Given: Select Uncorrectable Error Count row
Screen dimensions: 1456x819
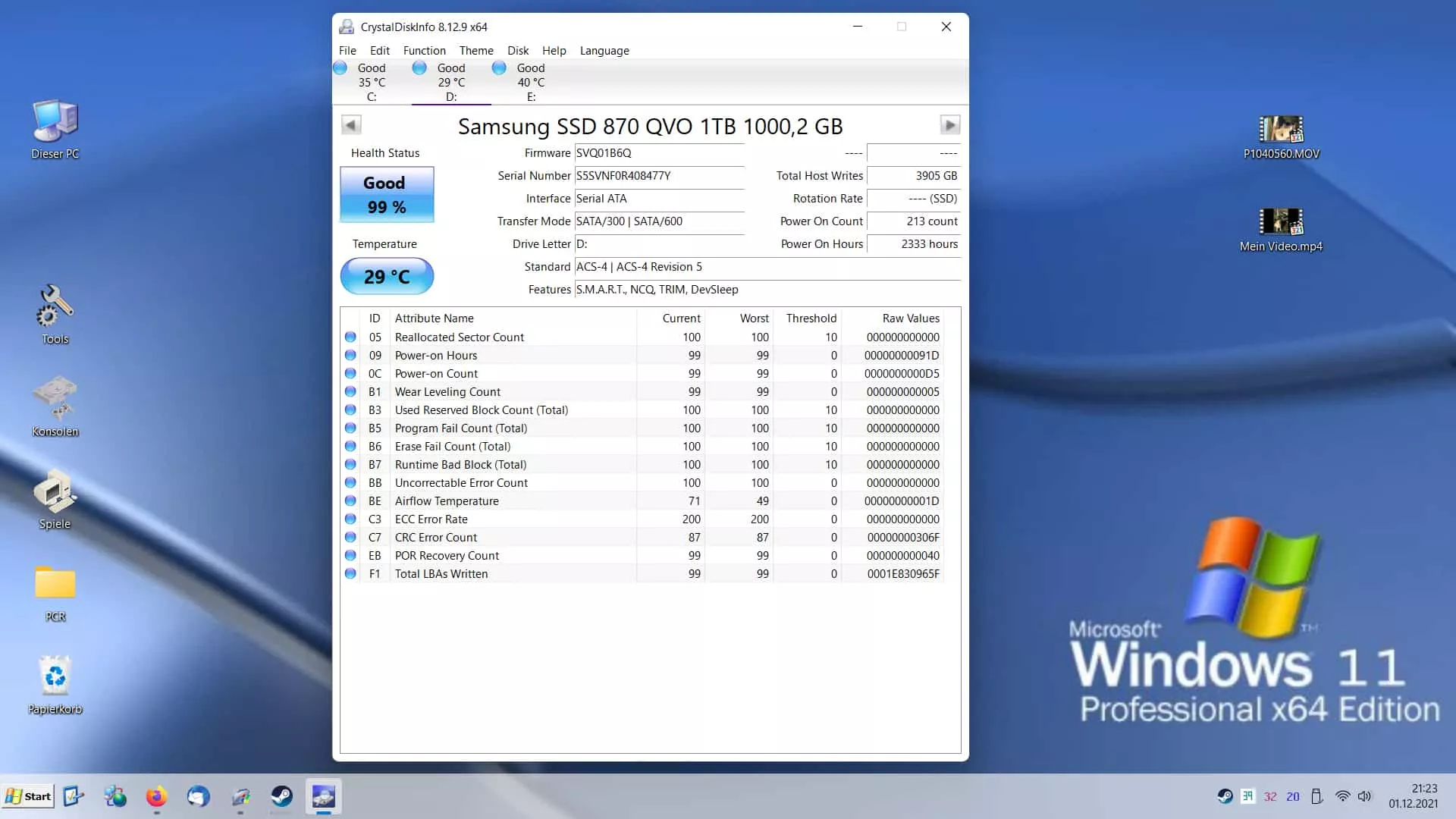Looking at the screenshot, I should coord(643,482).
